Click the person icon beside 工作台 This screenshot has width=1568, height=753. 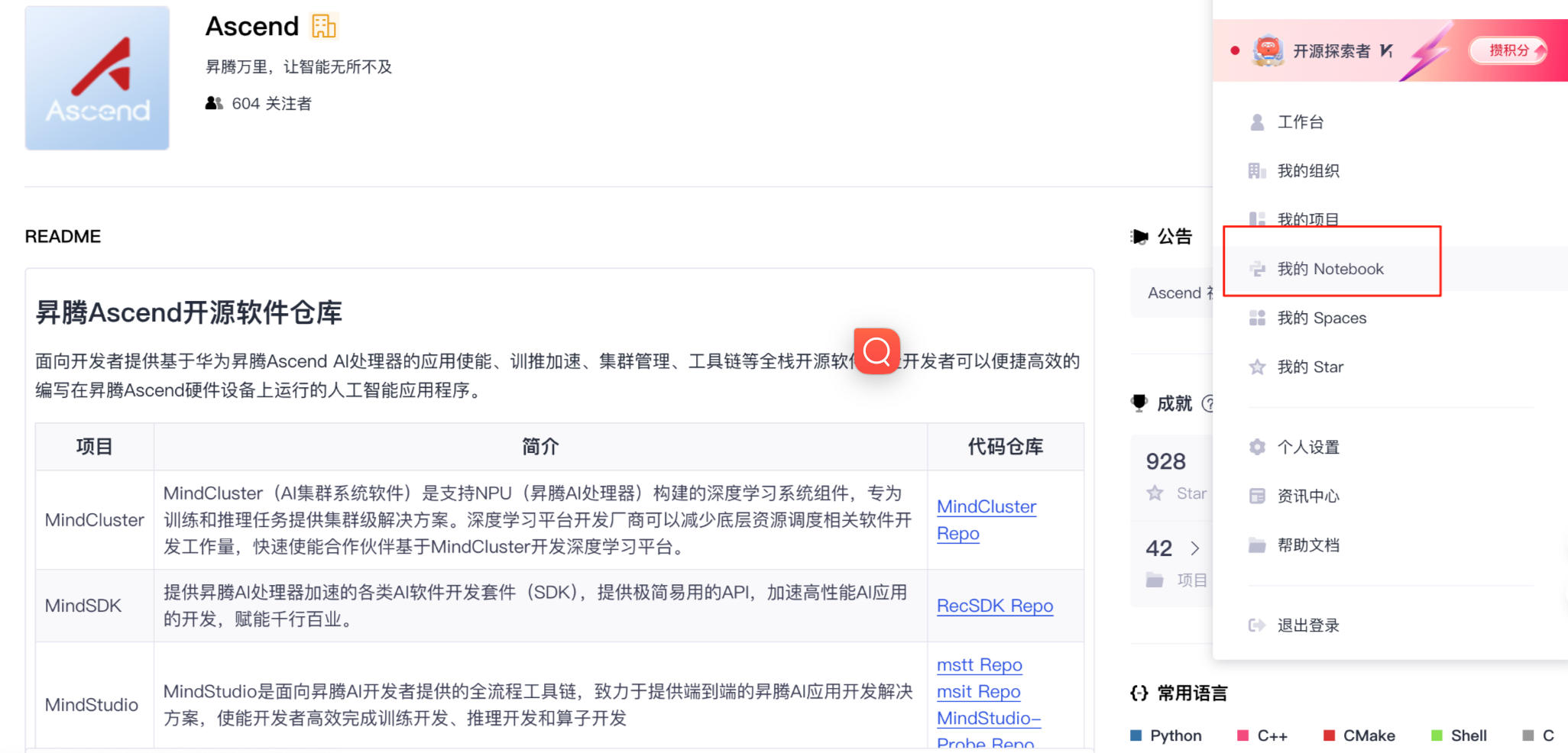click(1257, 122)
